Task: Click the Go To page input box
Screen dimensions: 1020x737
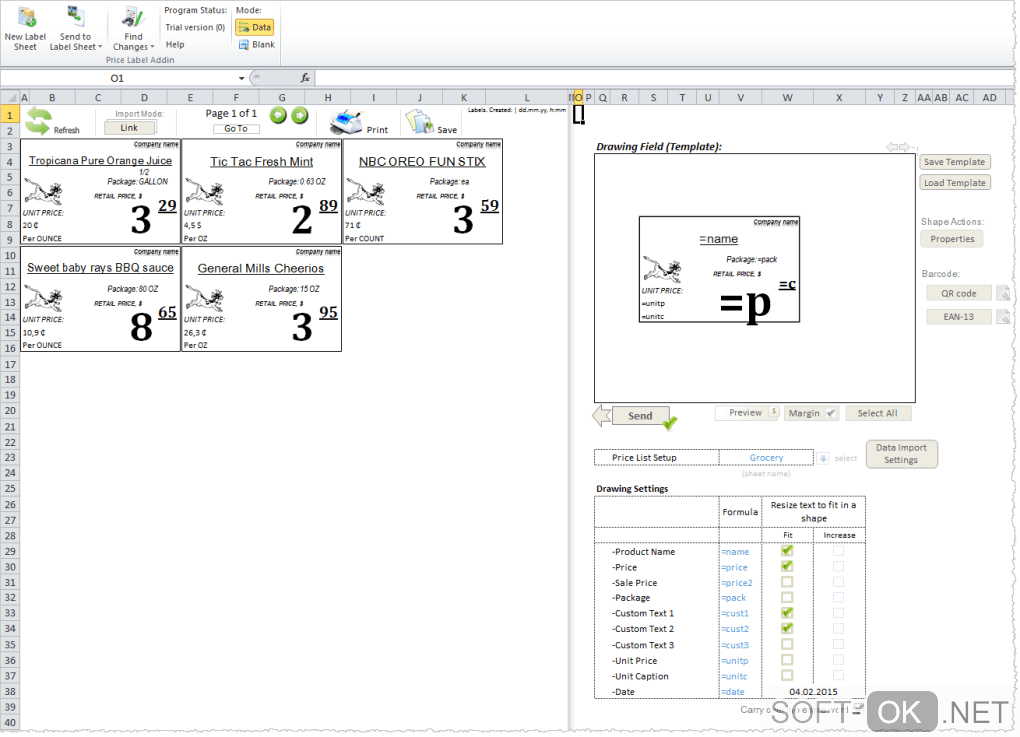Action: (x=236, y=129)
